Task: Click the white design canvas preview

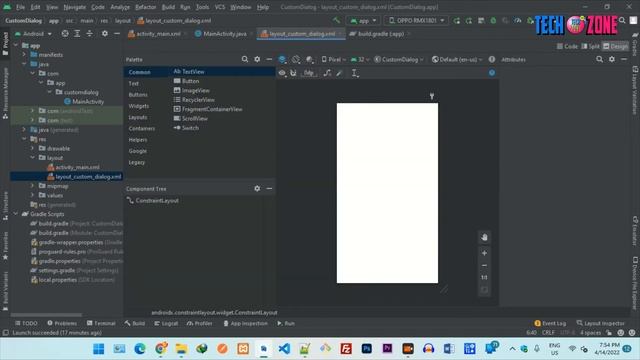Action: pos(387,193)
